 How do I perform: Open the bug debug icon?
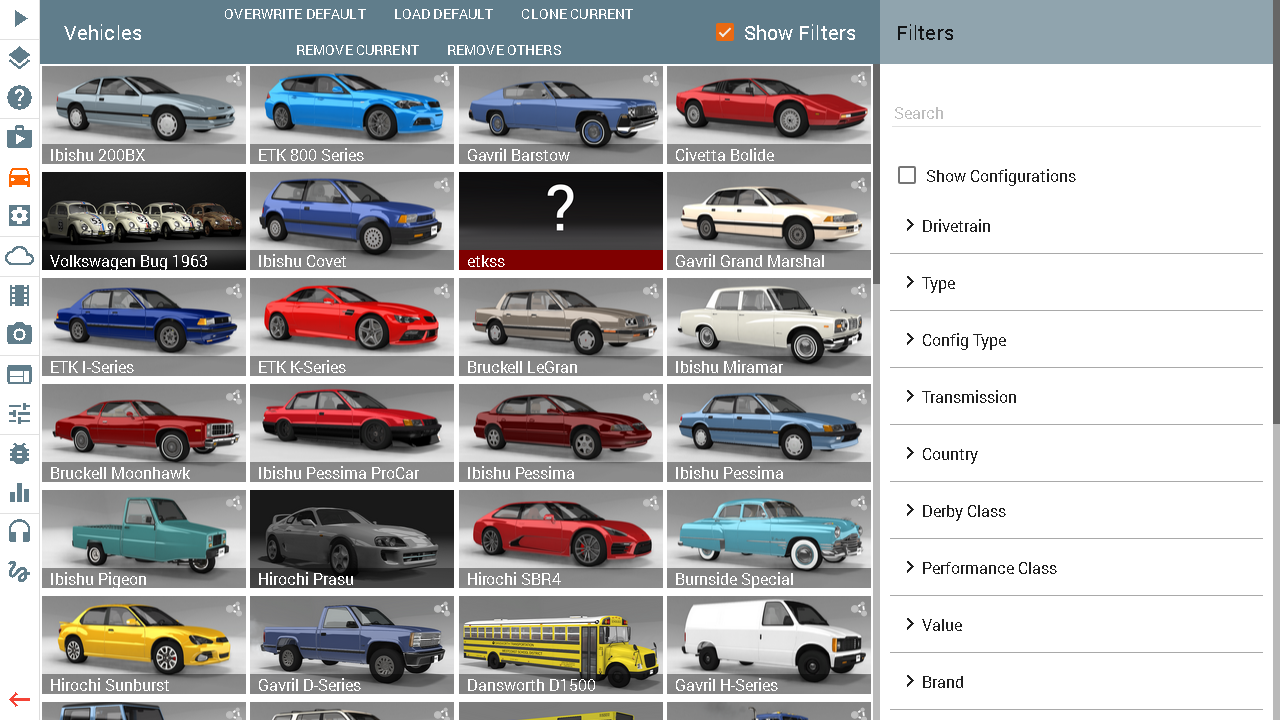point(20,453)
